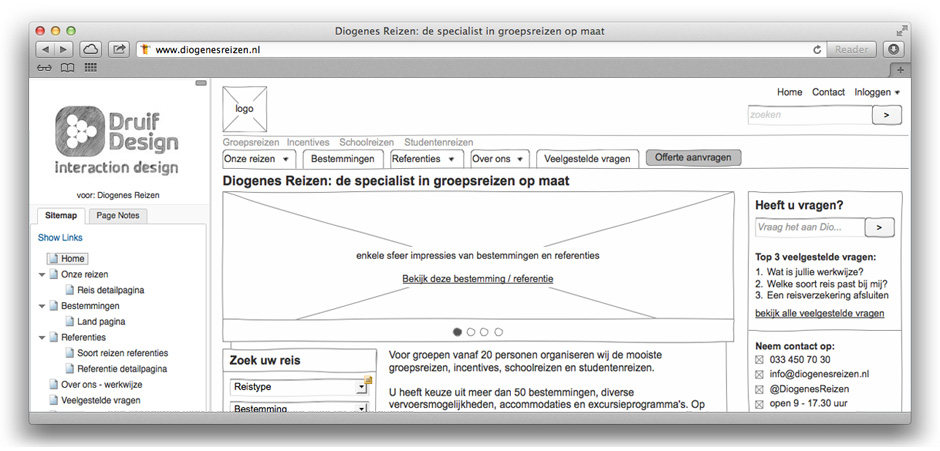Open the Reistype dropdown
Image resolution: width=940 pixels, height=451 pixels.
tap(299, 387)
